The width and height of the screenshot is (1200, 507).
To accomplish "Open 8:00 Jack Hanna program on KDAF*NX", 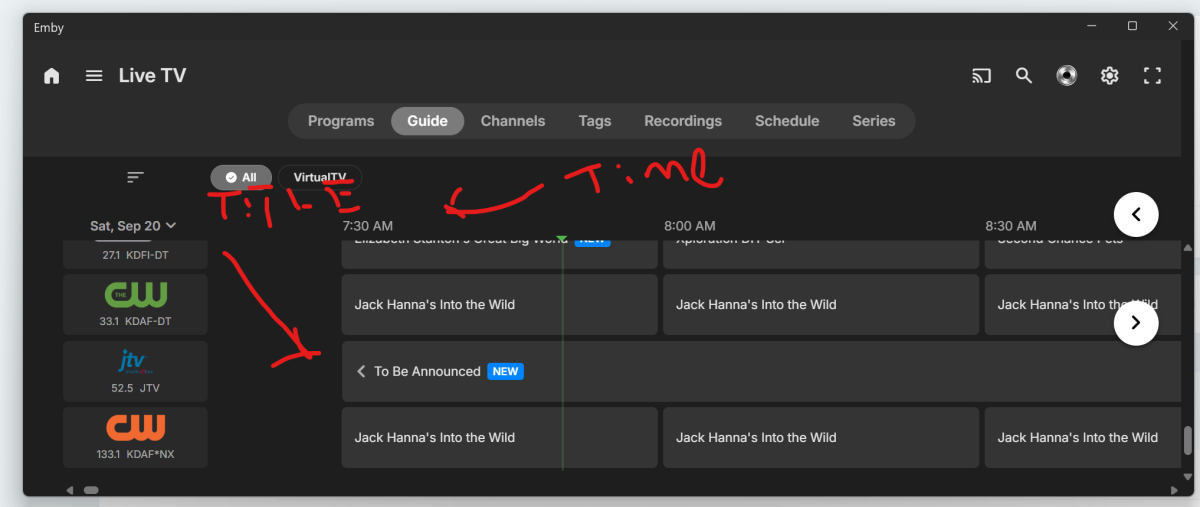I will 821,437.
